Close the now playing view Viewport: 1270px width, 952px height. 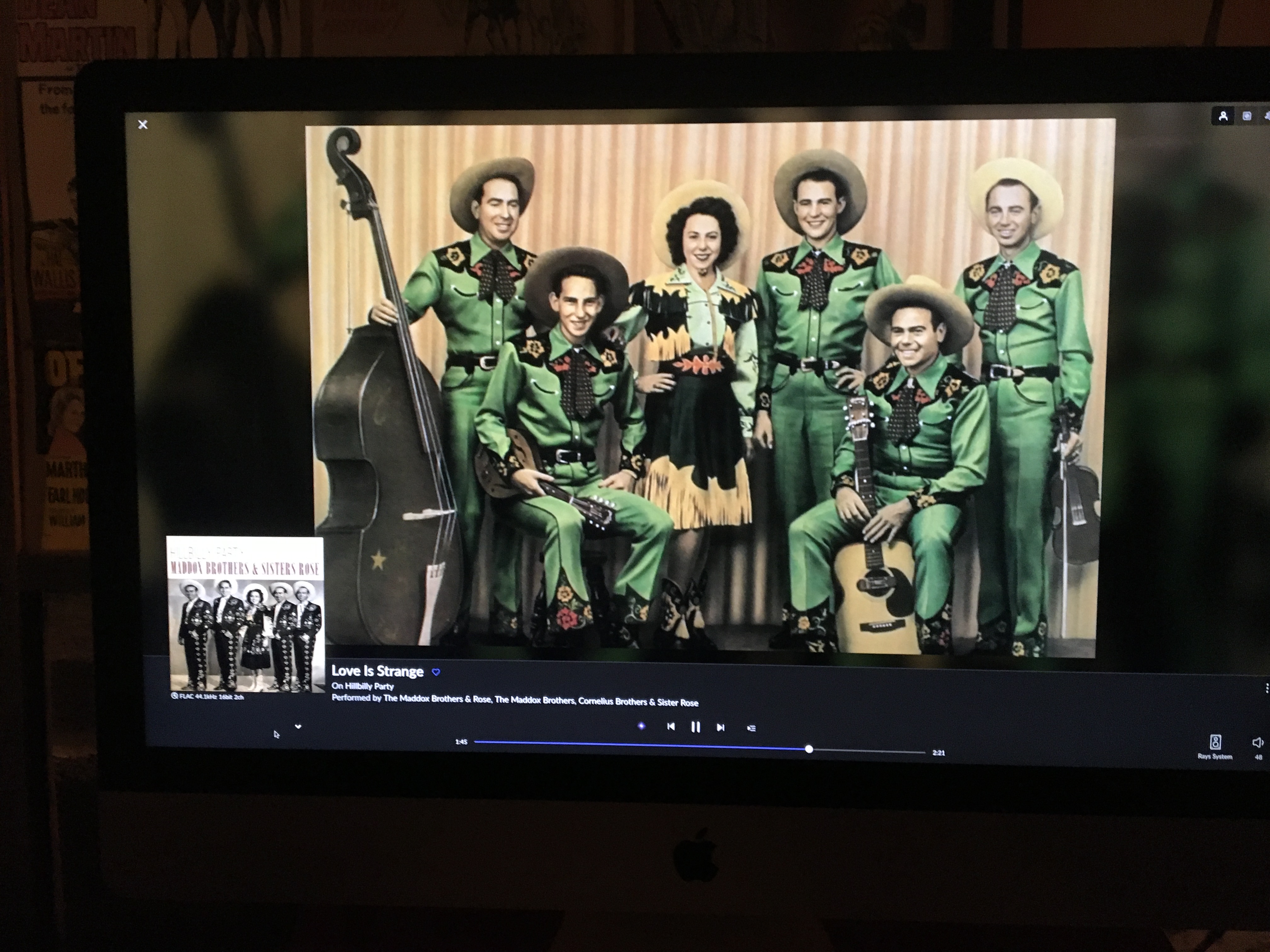[x=143, y=125]
